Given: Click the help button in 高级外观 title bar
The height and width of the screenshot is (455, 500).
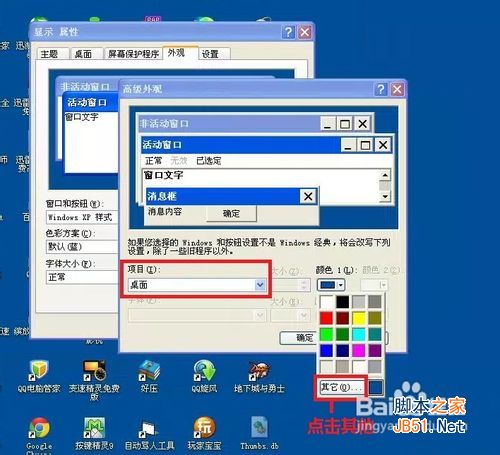Looking at the screenshot, I should click(x=380, y=89).
